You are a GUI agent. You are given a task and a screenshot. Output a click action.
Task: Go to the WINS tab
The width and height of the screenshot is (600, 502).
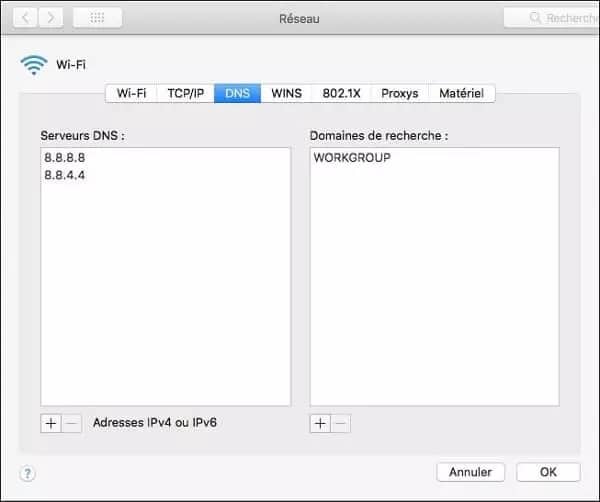click(x=286, y=93)
